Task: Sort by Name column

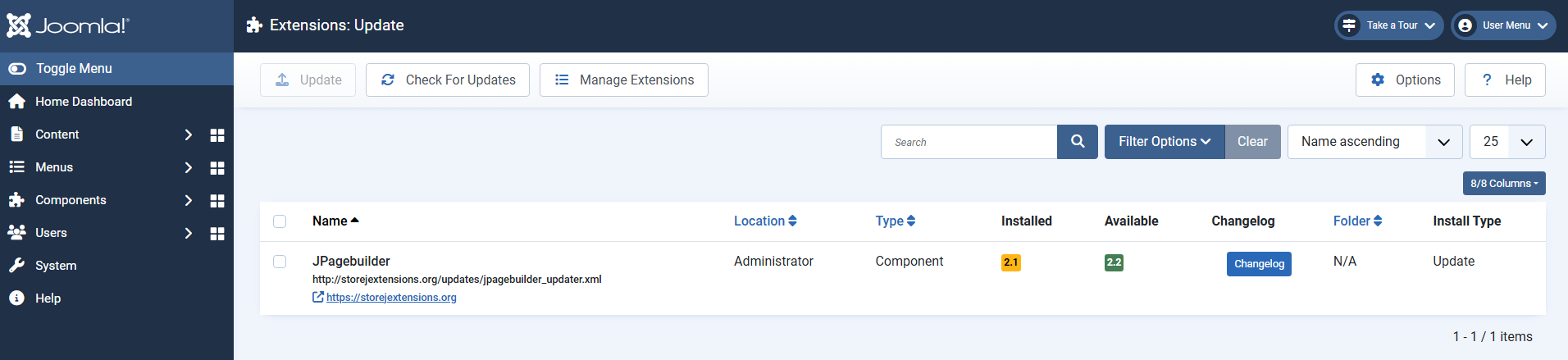Action: tap(335, 221)
